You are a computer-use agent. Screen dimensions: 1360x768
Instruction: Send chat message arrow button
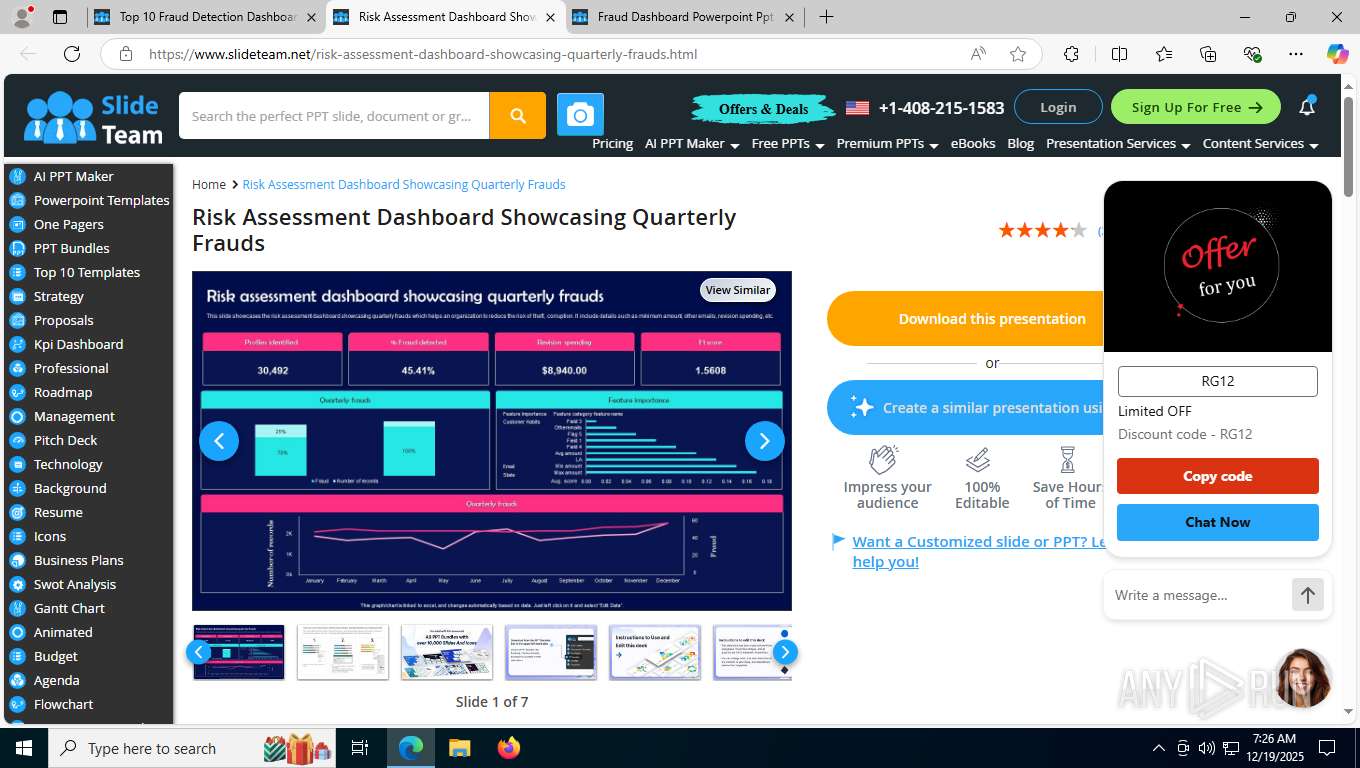[x=1307, y=595]
